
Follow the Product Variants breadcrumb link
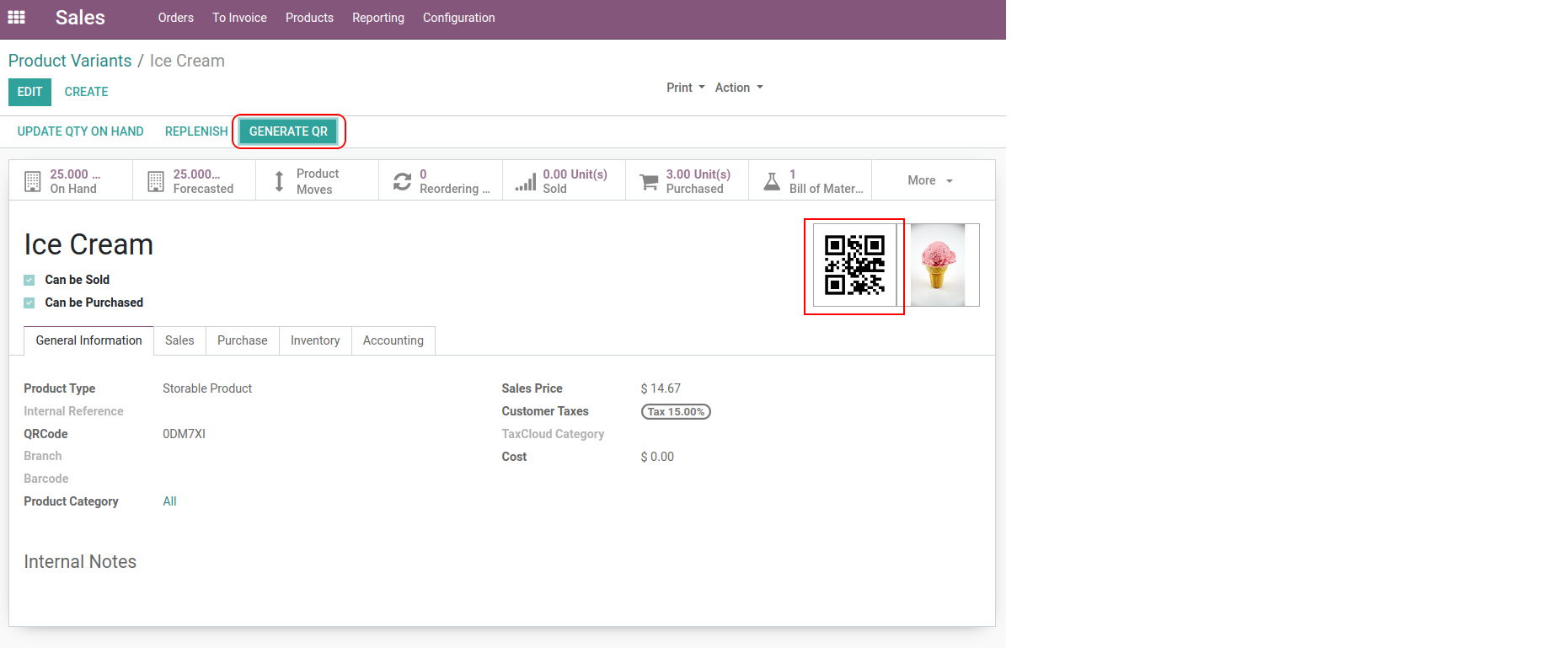point(70,61)
